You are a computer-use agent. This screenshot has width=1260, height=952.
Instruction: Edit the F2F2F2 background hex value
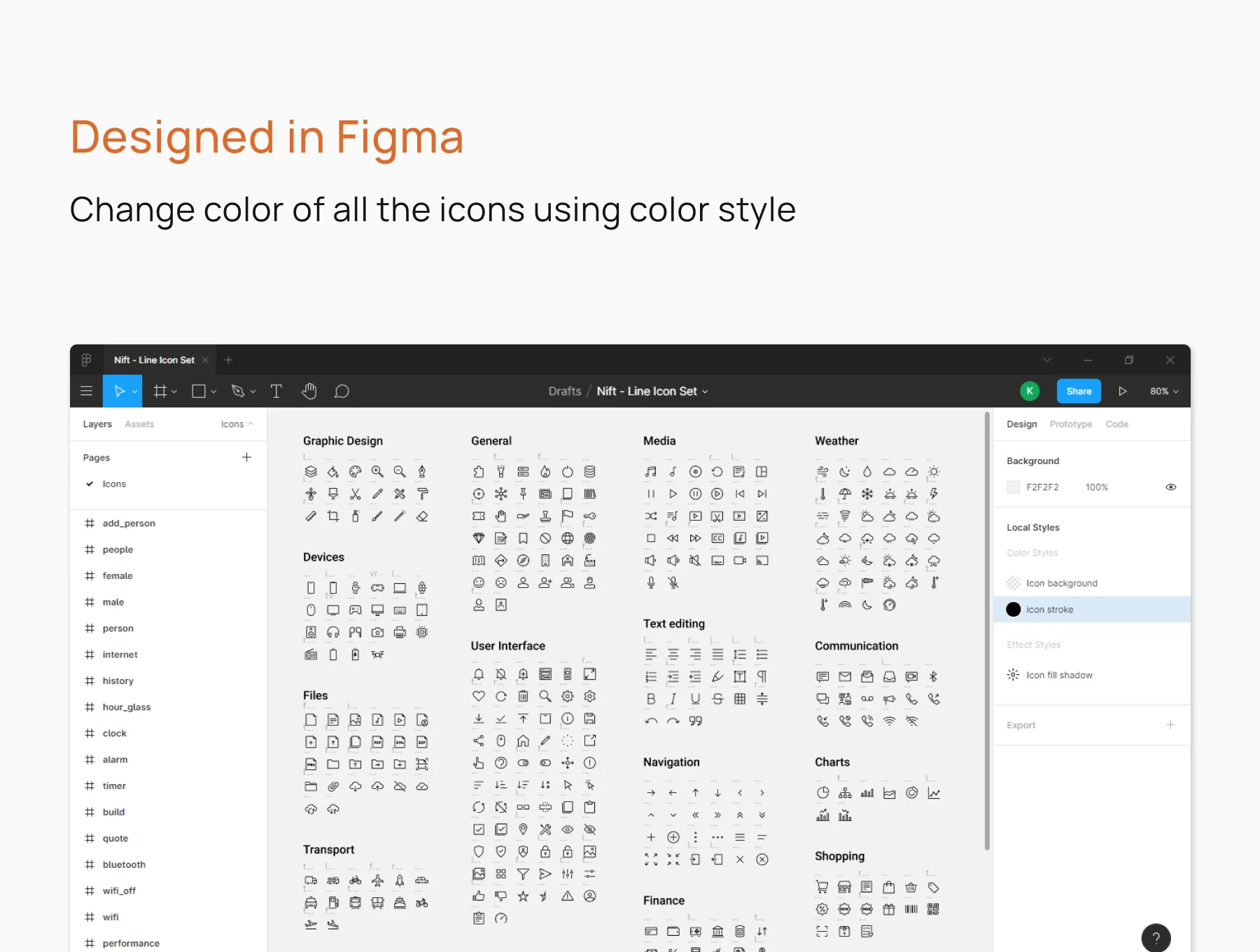tap(1042, 487)
